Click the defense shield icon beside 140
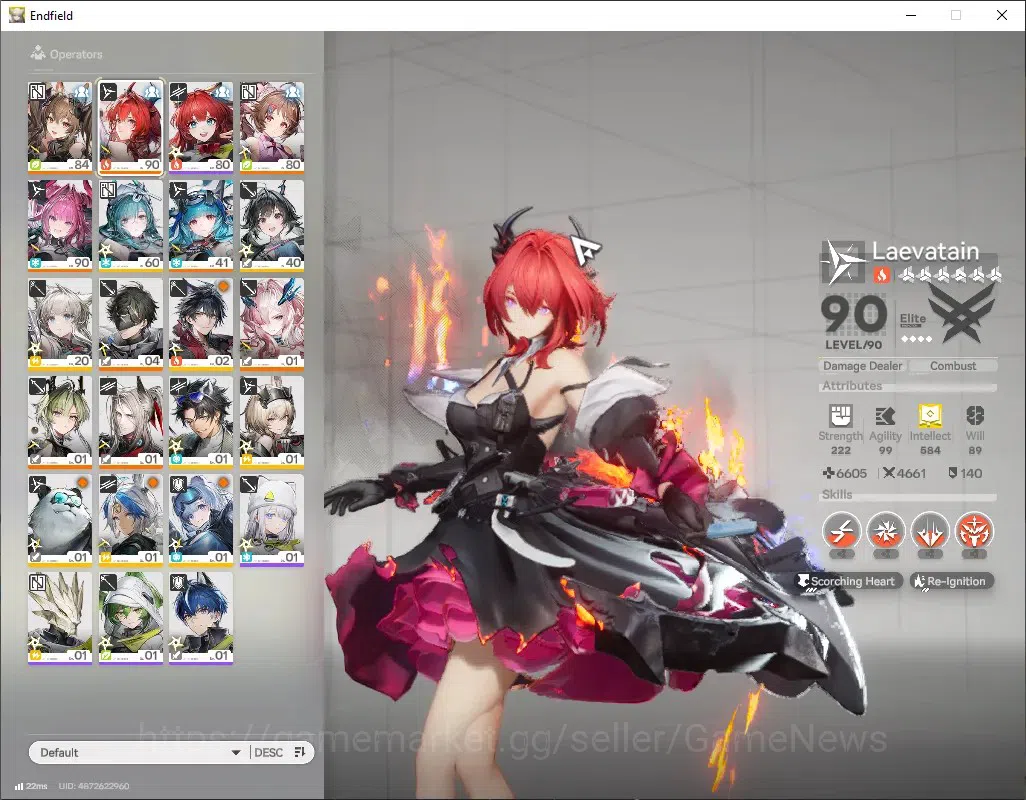The width and height of the screenshot is (1026, 800). pos(953,473)
